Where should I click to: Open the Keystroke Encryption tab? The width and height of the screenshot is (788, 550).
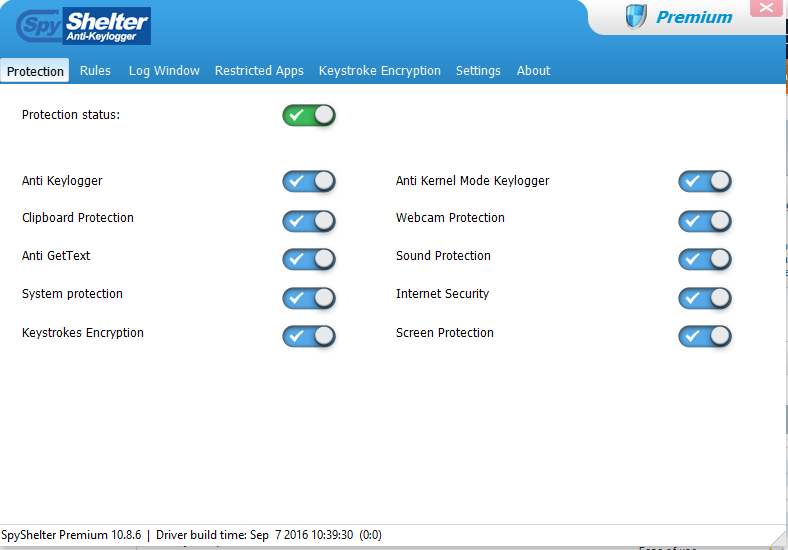379,71
